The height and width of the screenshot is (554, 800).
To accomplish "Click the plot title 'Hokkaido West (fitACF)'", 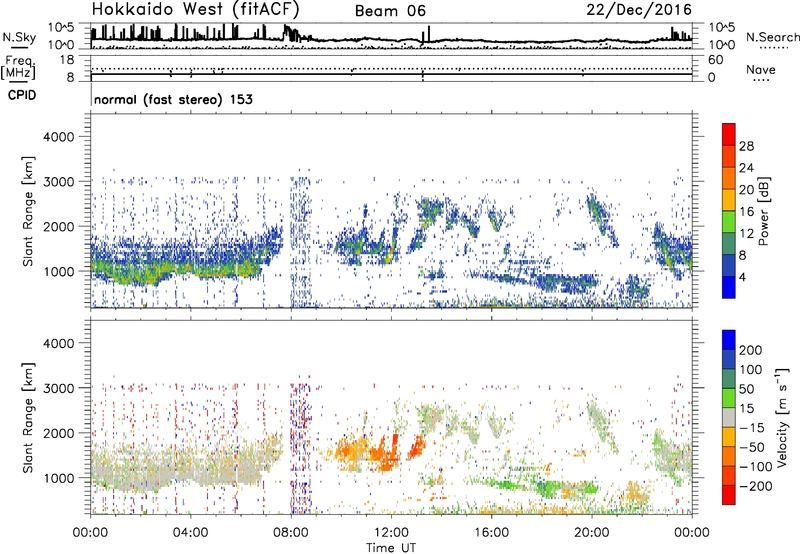I will pos(195,9).
